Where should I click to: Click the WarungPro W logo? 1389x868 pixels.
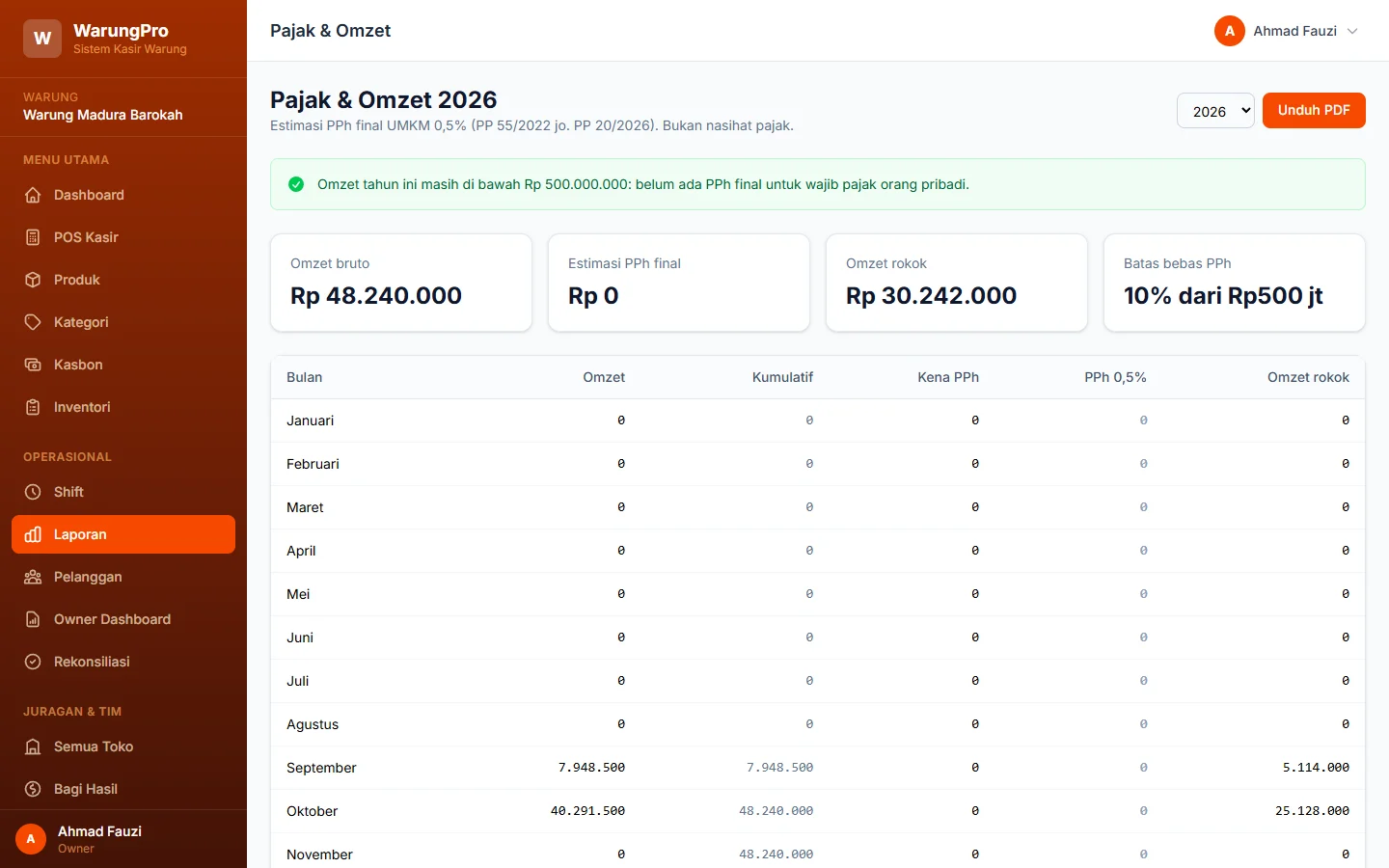(42, 39)
